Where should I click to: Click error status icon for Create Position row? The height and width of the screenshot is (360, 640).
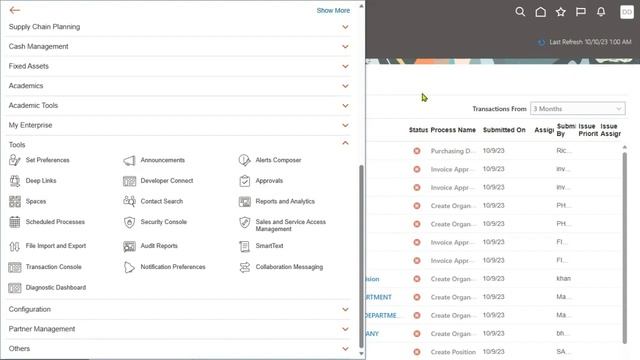(x=417, y=352)
